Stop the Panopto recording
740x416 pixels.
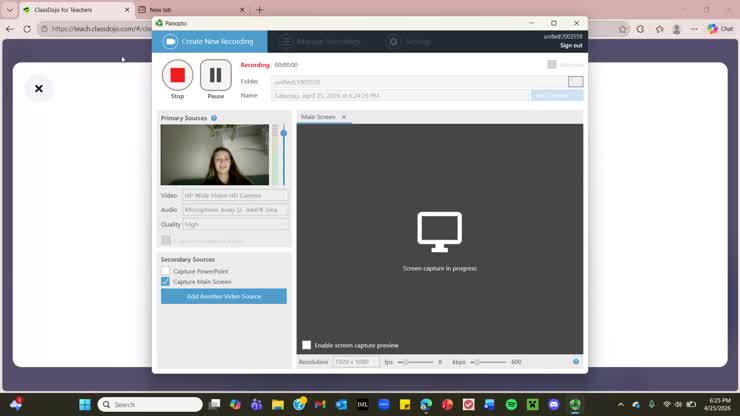click(x=177, y=75)
